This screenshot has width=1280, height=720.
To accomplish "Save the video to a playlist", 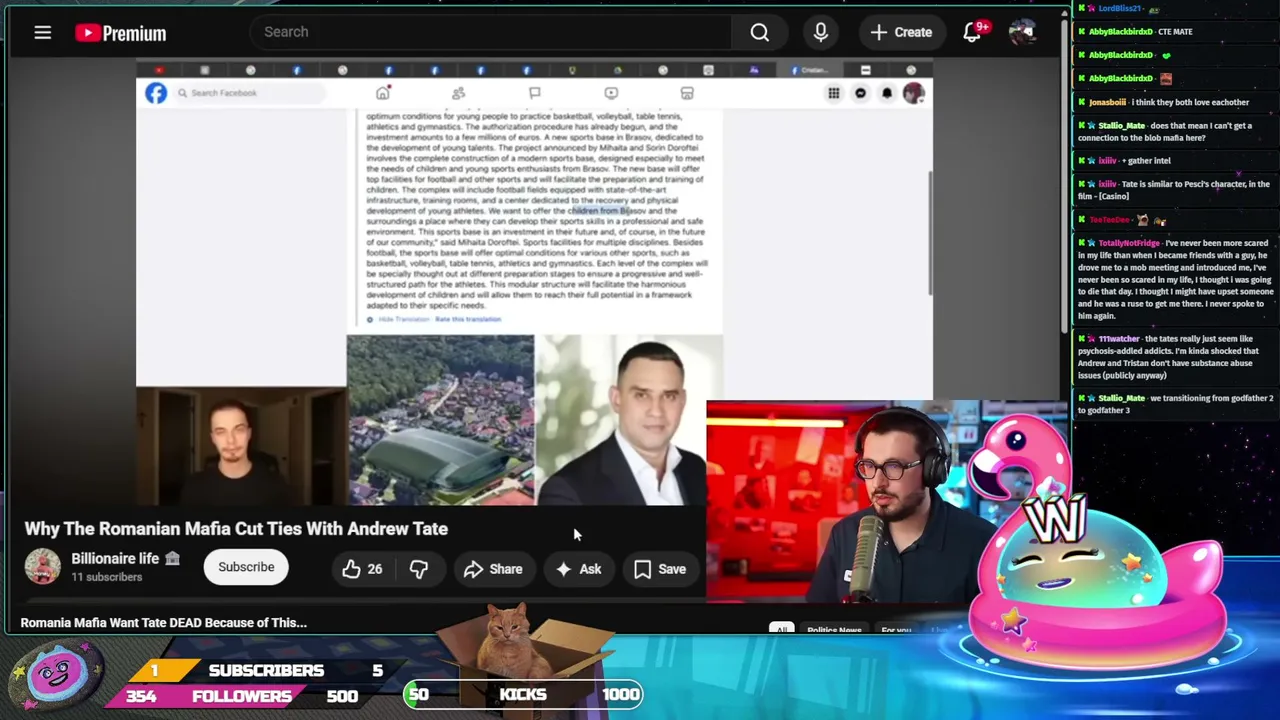I will [660, 569].
